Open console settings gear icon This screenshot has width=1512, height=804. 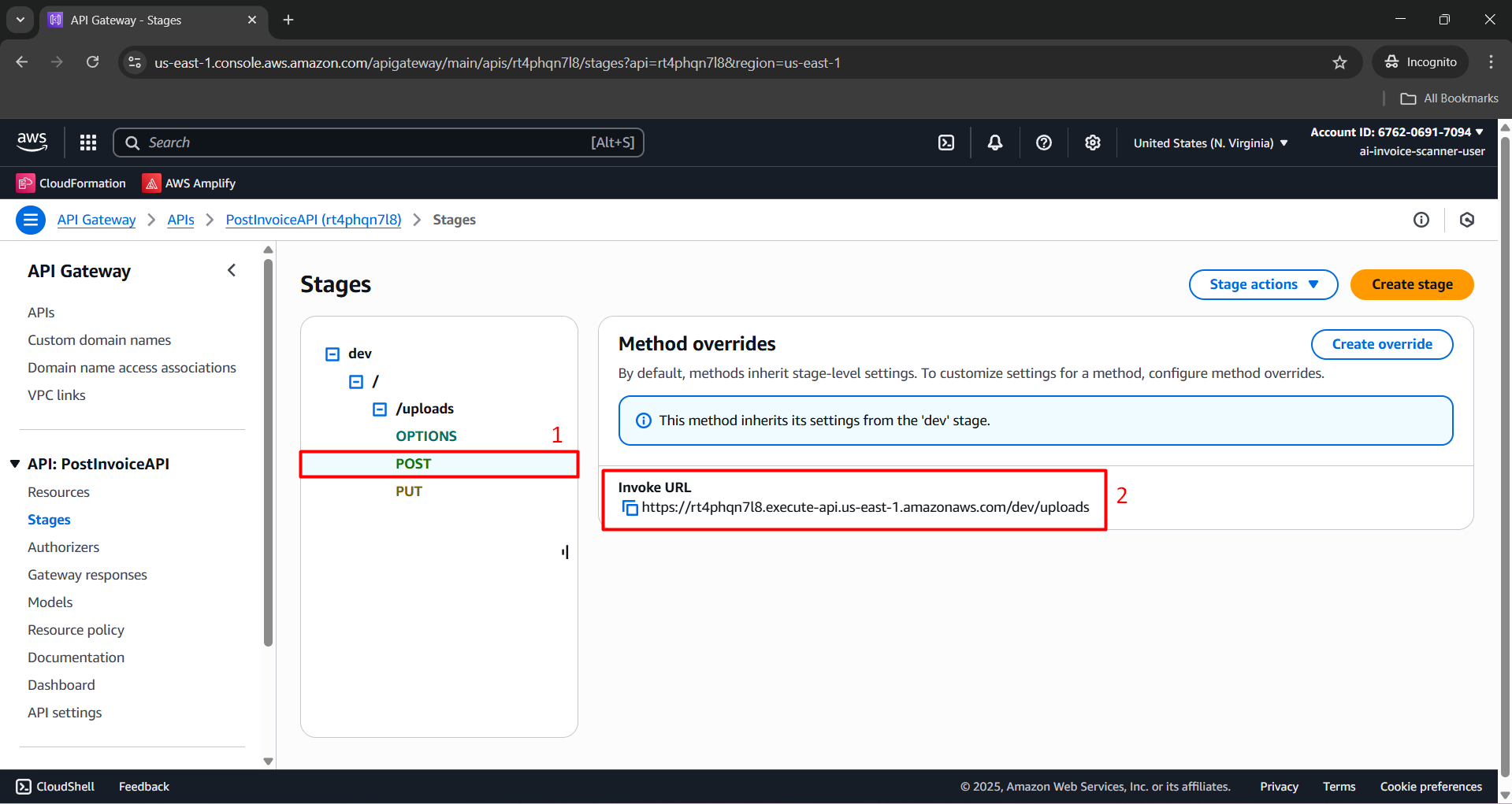click(x=1092, y=143)
